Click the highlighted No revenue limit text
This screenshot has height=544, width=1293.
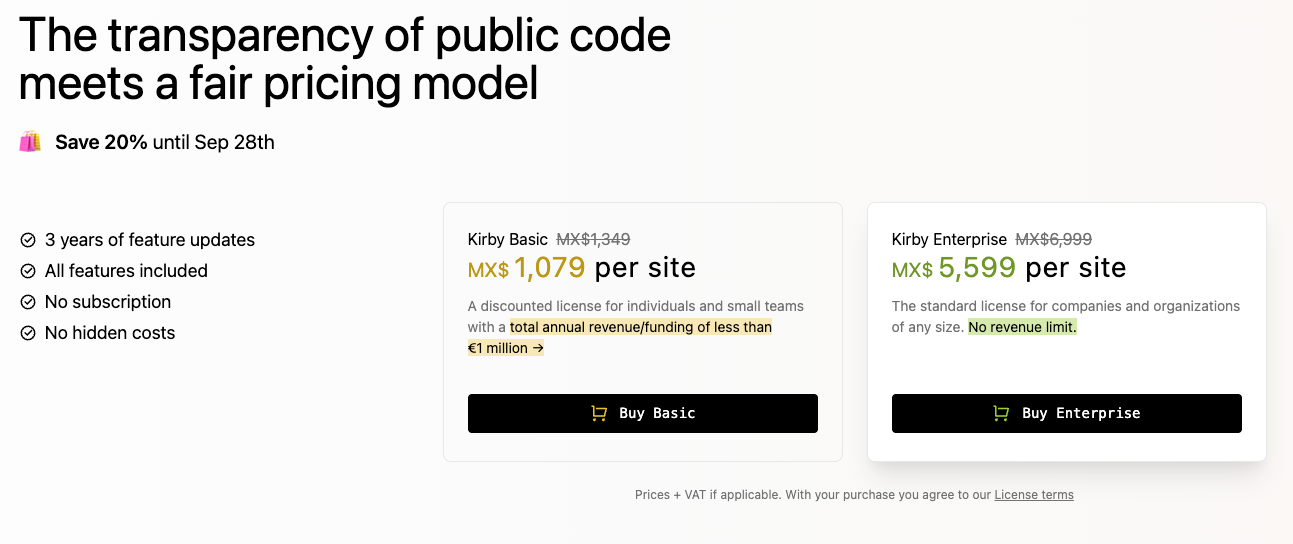(x=1022, y=327)
